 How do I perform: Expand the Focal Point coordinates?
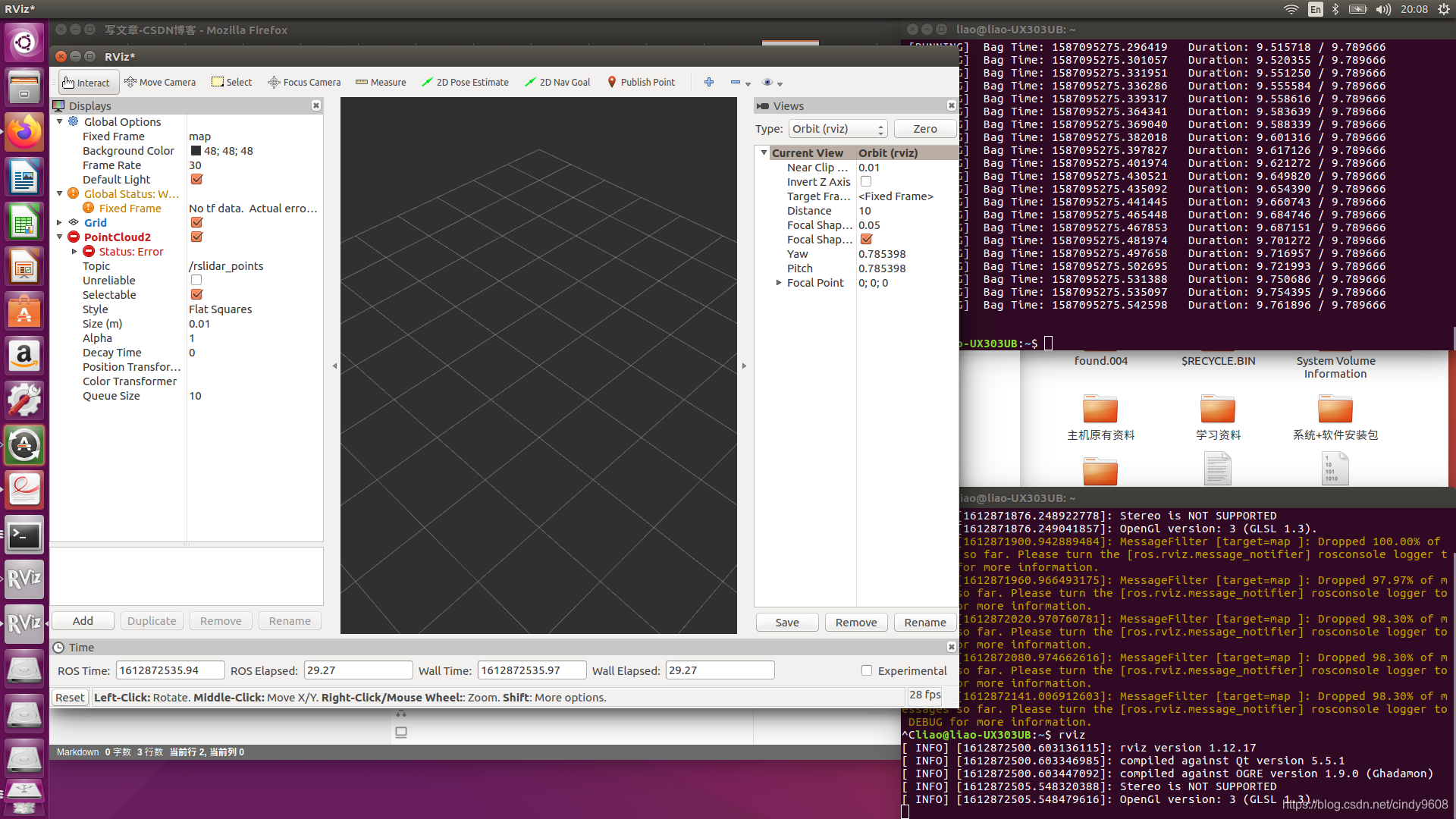(x=779, y=283)
